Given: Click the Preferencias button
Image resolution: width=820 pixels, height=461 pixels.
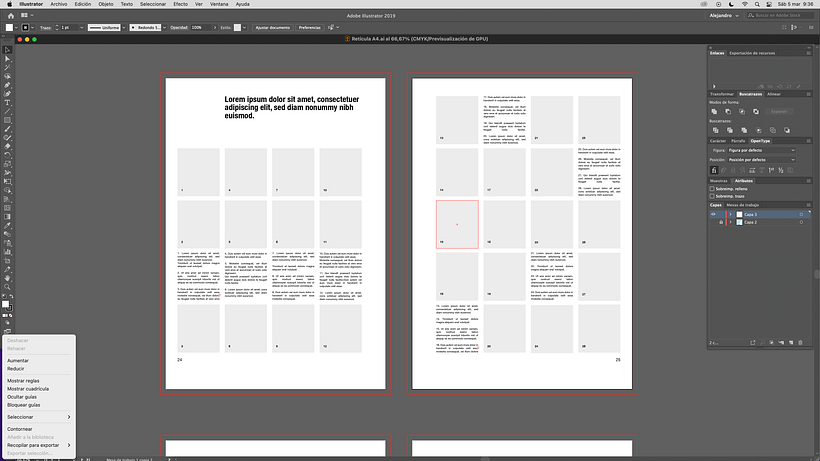Looking at the screenshot, I should pyautogui.click(x=310, y=28).
